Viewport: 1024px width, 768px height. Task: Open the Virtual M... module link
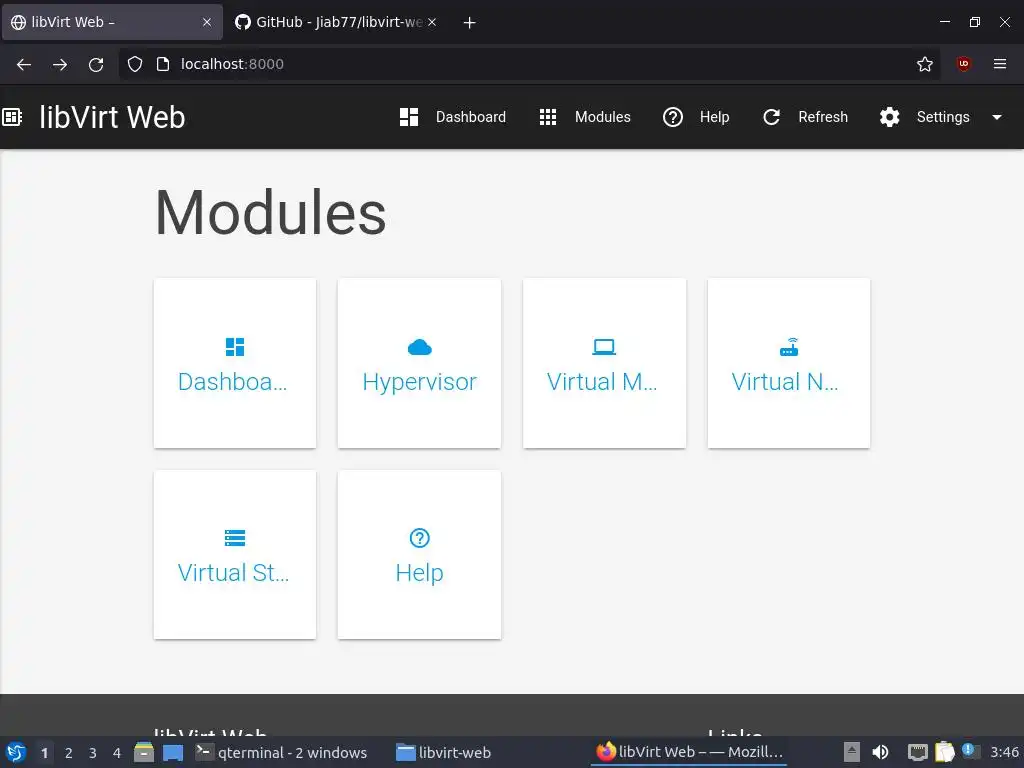coord(601,382)
